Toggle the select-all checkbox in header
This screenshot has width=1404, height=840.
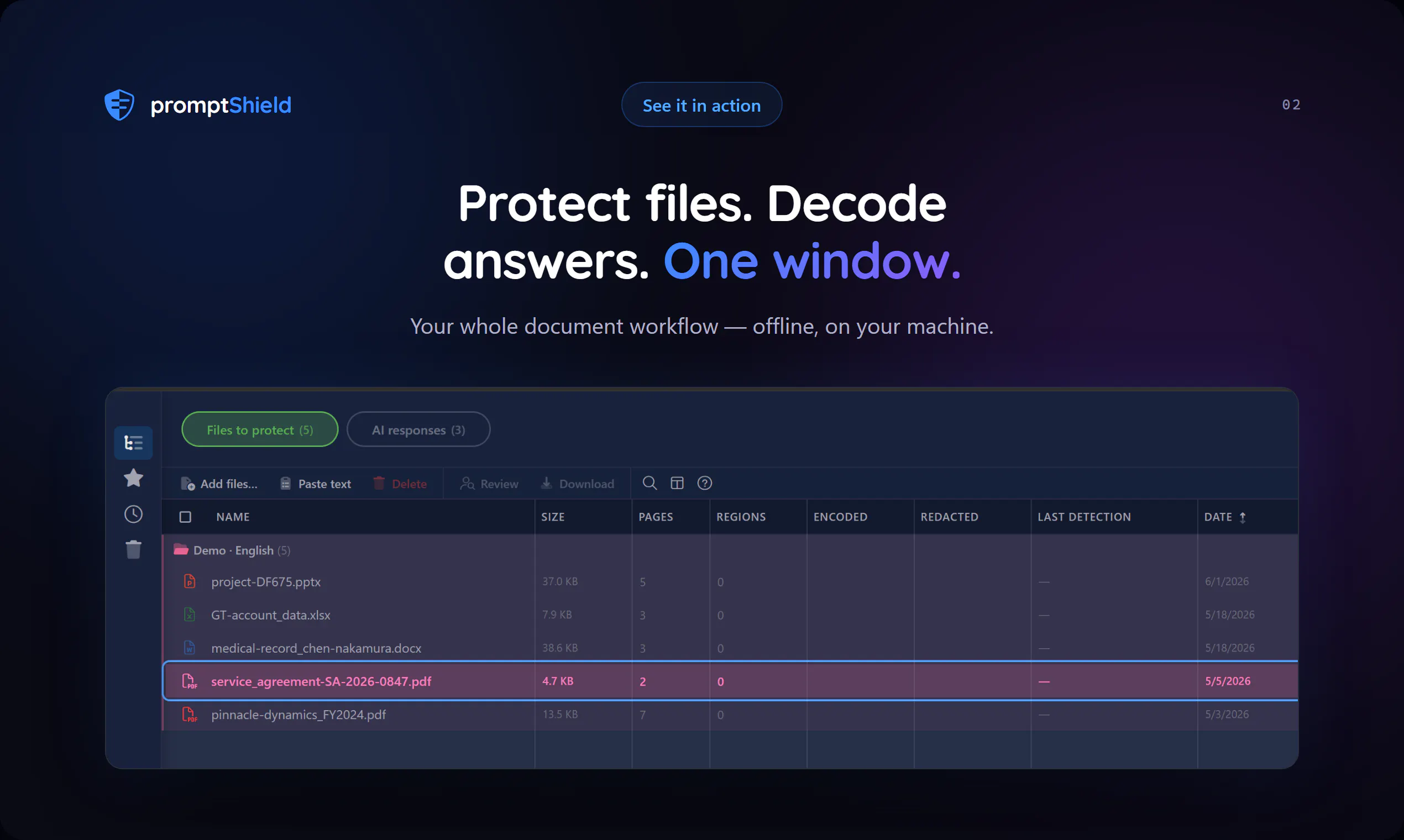(x=185, y=517)
